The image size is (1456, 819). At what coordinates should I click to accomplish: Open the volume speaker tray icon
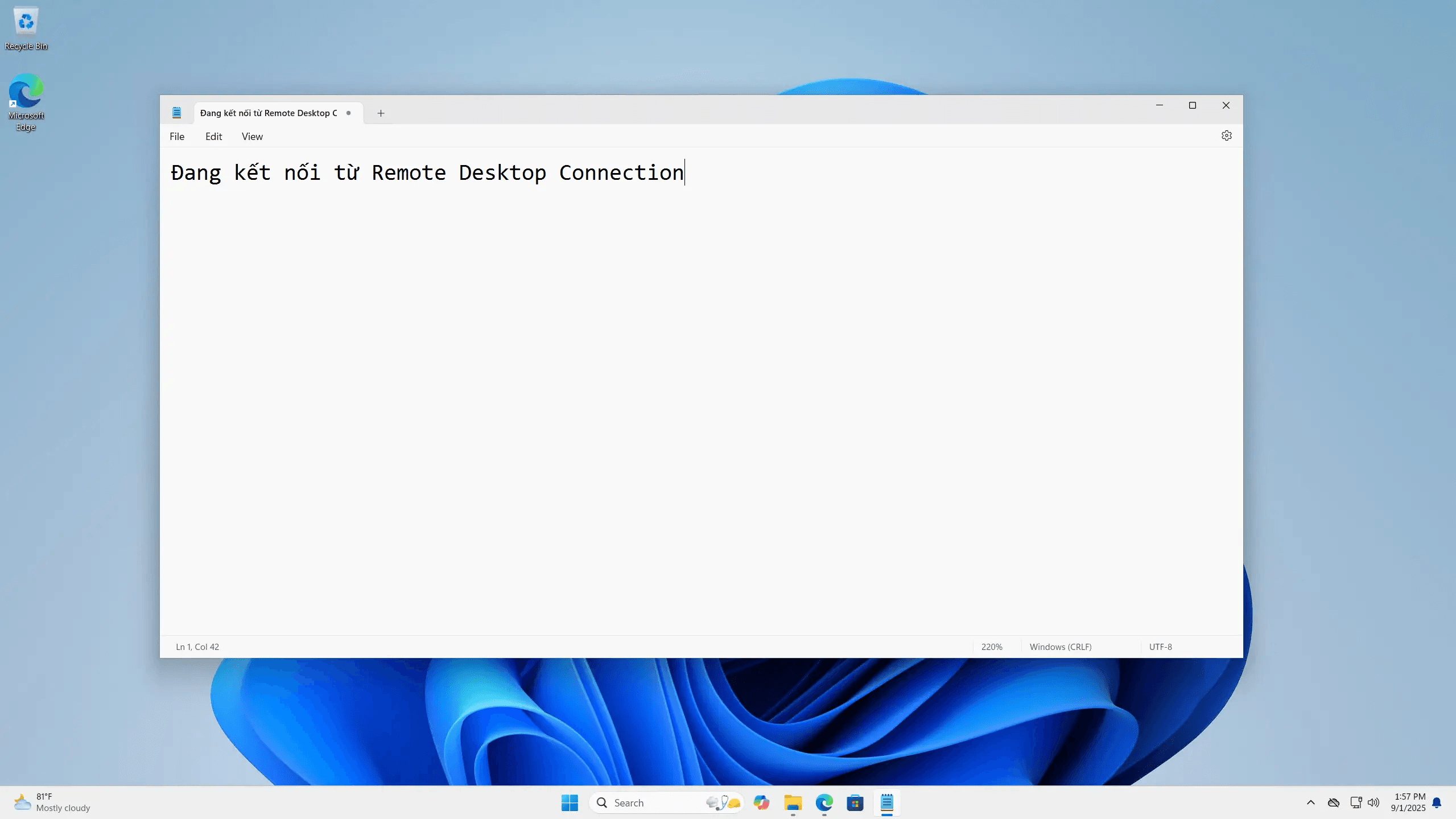coord(1373,802)
